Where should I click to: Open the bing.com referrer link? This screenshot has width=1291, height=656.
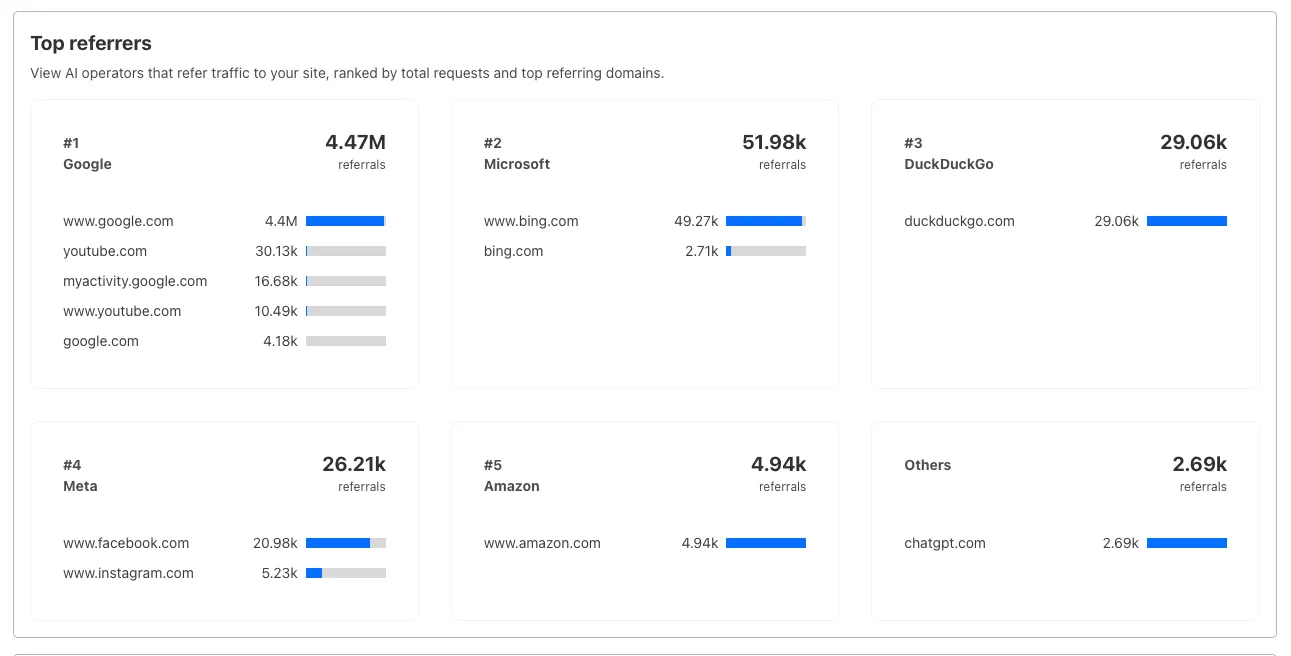click(513, 251)
